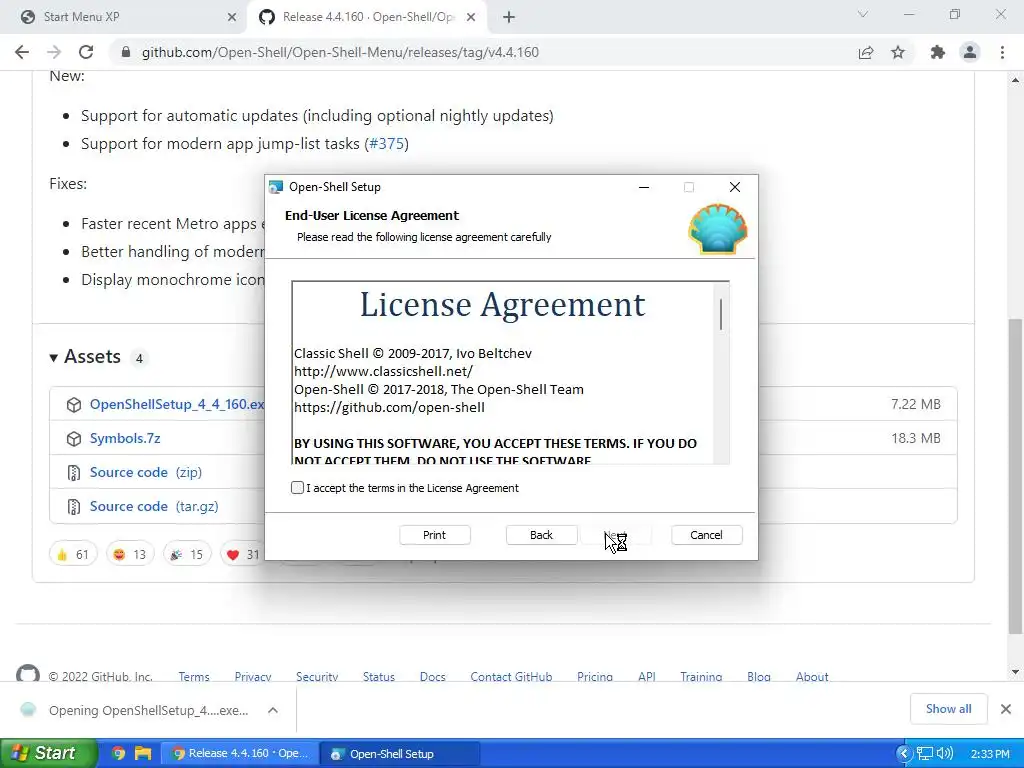This screenshot has height=768, width=1024.
Task: Download Source code tar.gz
Action: tap(154, 506)
